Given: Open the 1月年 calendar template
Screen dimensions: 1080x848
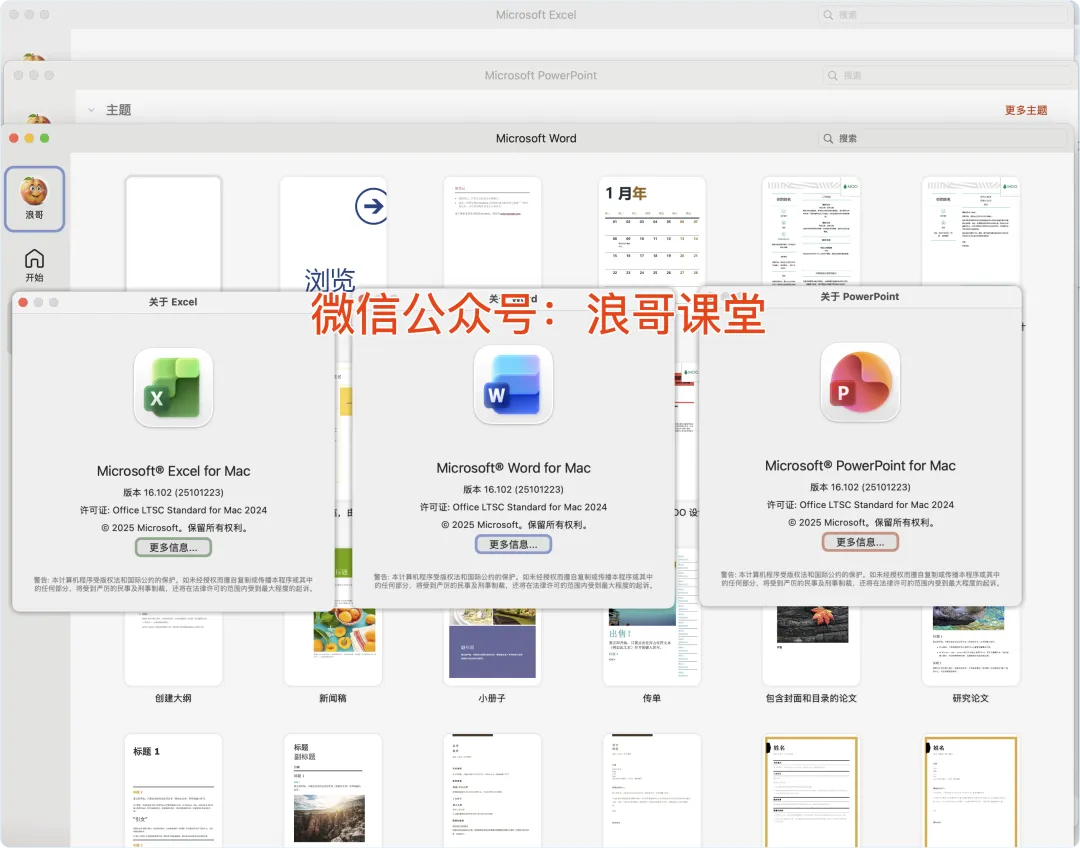Looking at the screenshot, I should 652,233.
